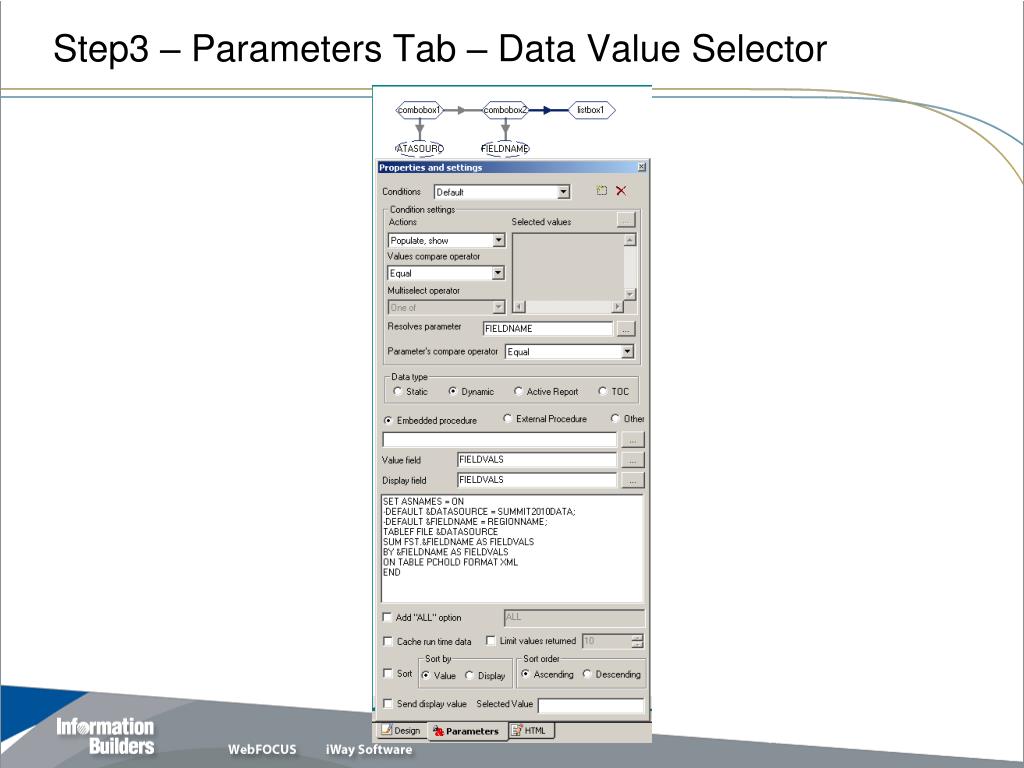This screenshot has width=1024, height=768.
Task: Enable Send display value checkbox
Action: [x=387, y=703]
